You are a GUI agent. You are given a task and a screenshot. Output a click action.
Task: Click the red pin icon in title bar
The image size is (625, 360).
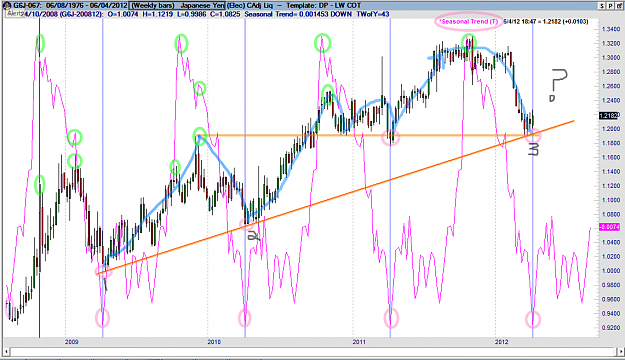click(x=618, y=6)
